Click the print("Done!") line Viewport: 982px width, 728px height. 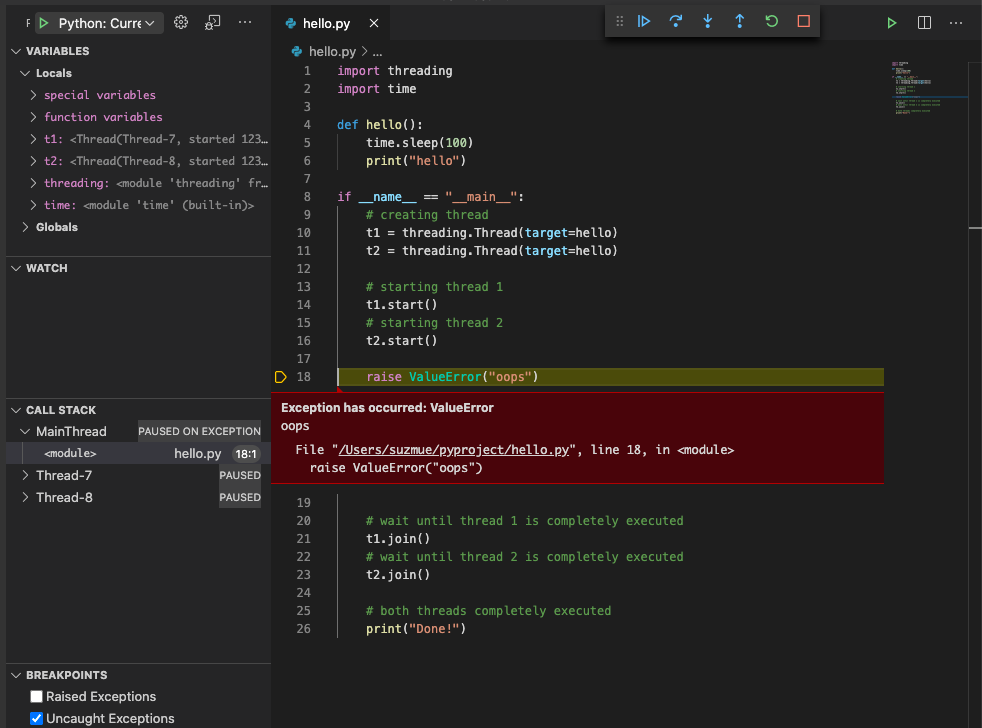416,629
